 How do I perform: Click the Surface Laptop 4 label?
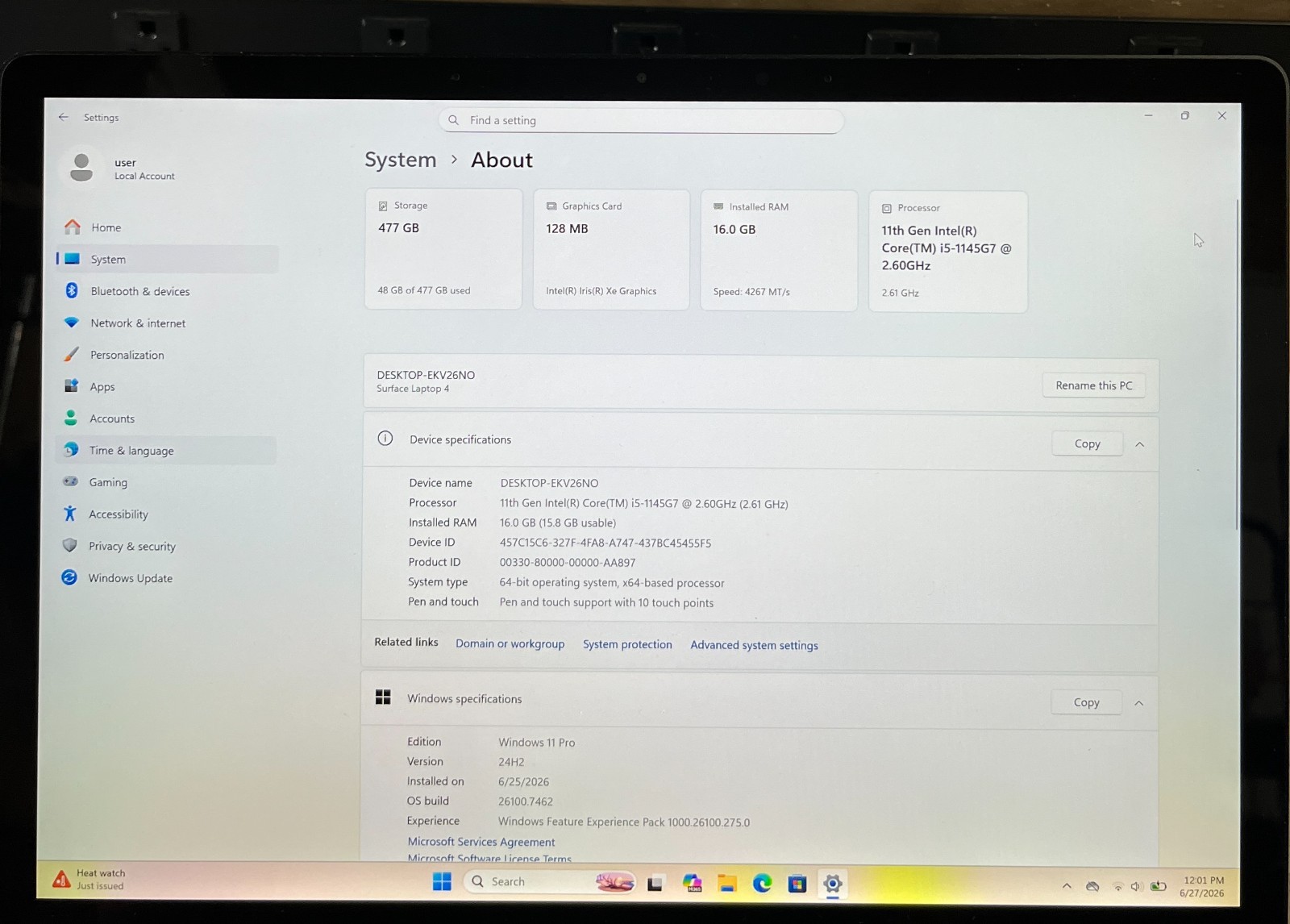point(413,389)
